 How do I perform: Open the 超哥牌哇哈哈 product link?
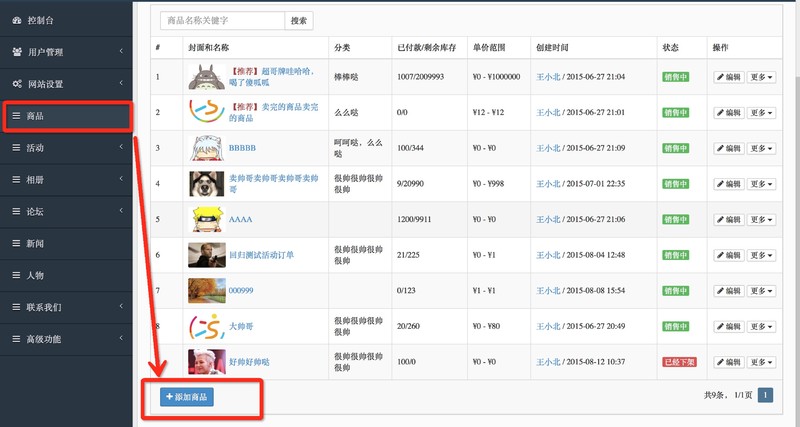[272, 77]
